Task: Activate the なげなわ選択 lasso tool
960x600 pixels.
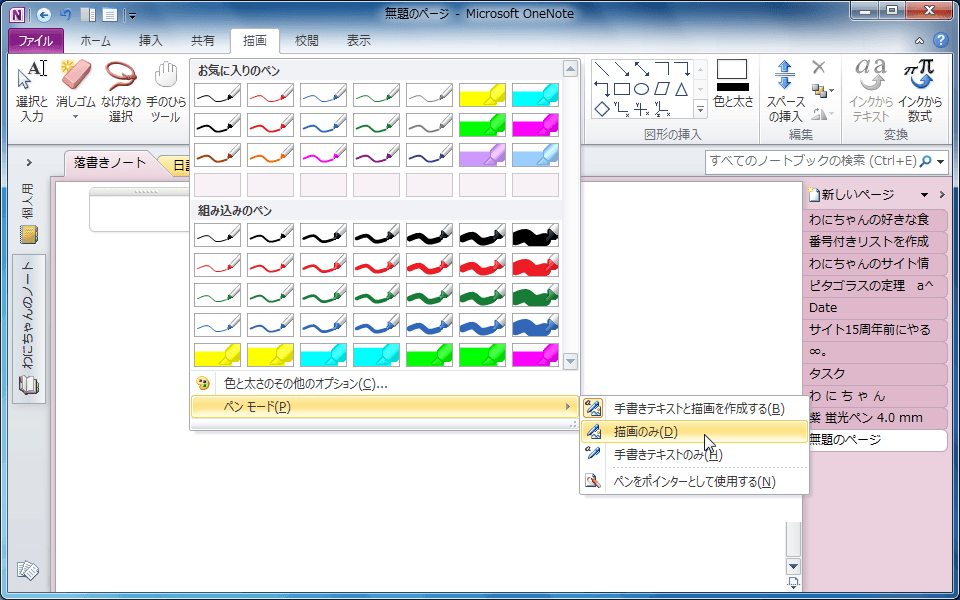Action: point(121,91)
